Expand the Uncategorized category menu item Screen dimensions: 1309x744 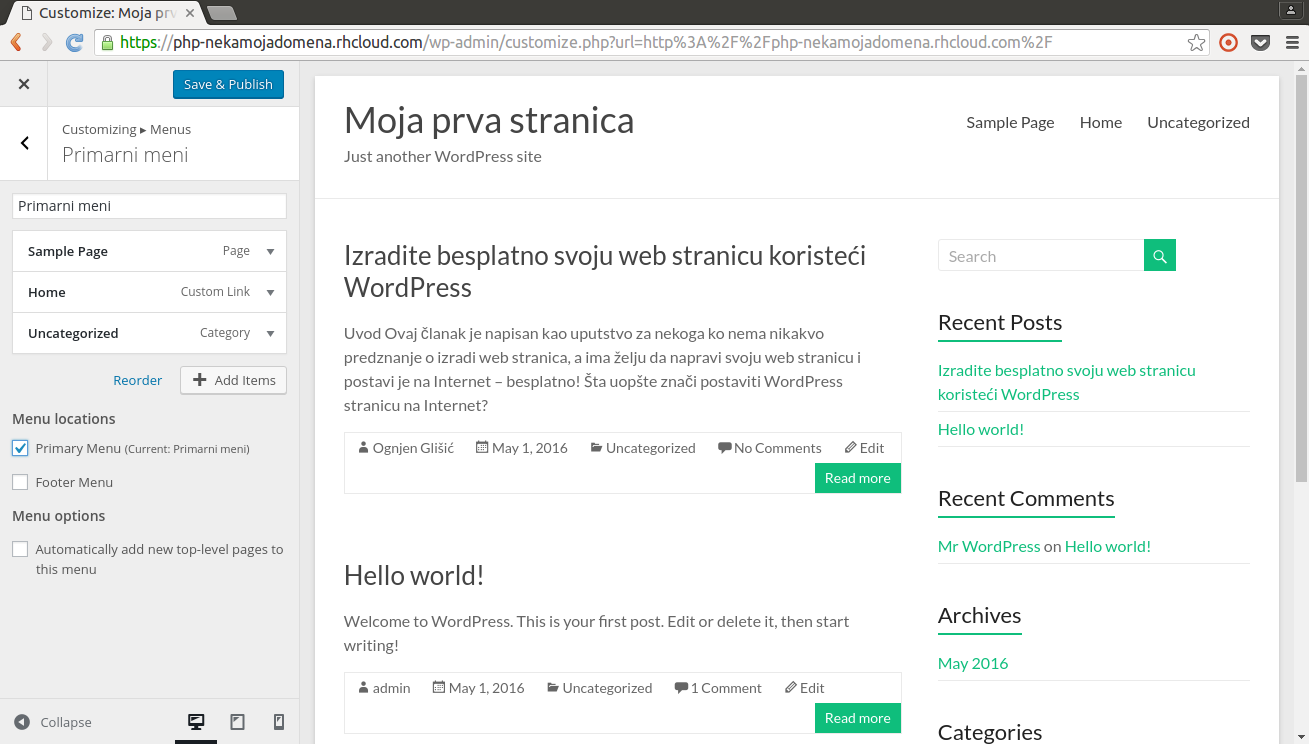click(x=270, y=333)
